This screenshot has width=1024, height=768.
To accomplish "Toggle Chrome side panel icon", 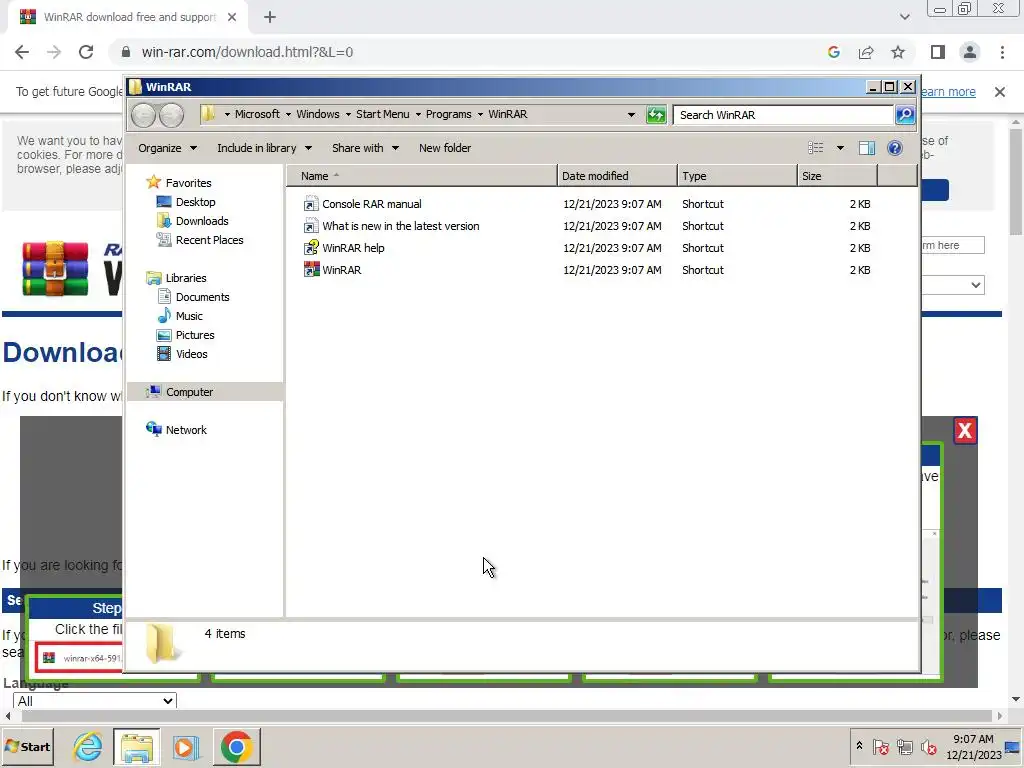I will (x=938, y=52).
